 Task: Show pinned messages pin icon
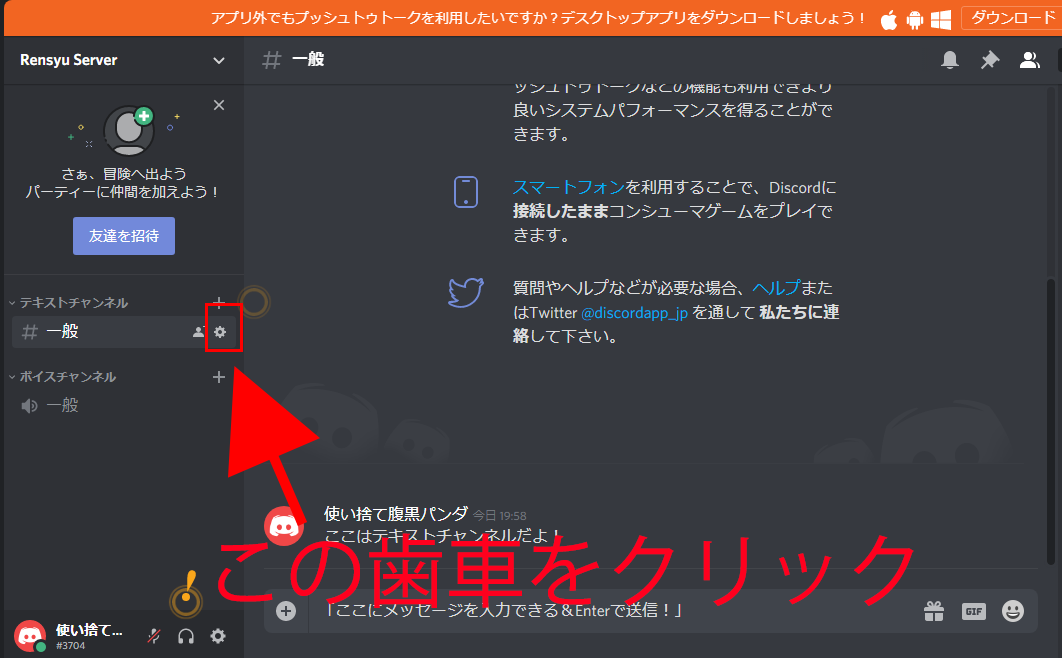[x=990, y=60]
